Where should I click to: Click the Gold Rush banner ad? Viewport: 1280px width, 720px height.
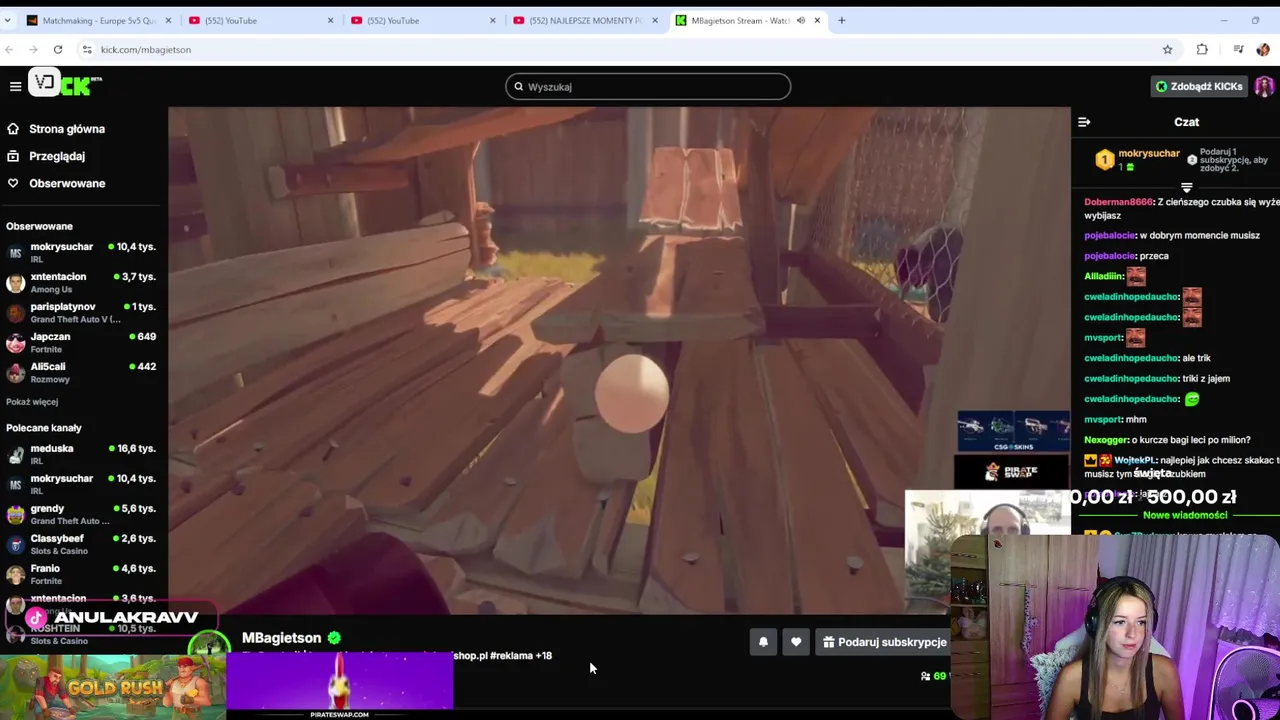click(113, 687)
